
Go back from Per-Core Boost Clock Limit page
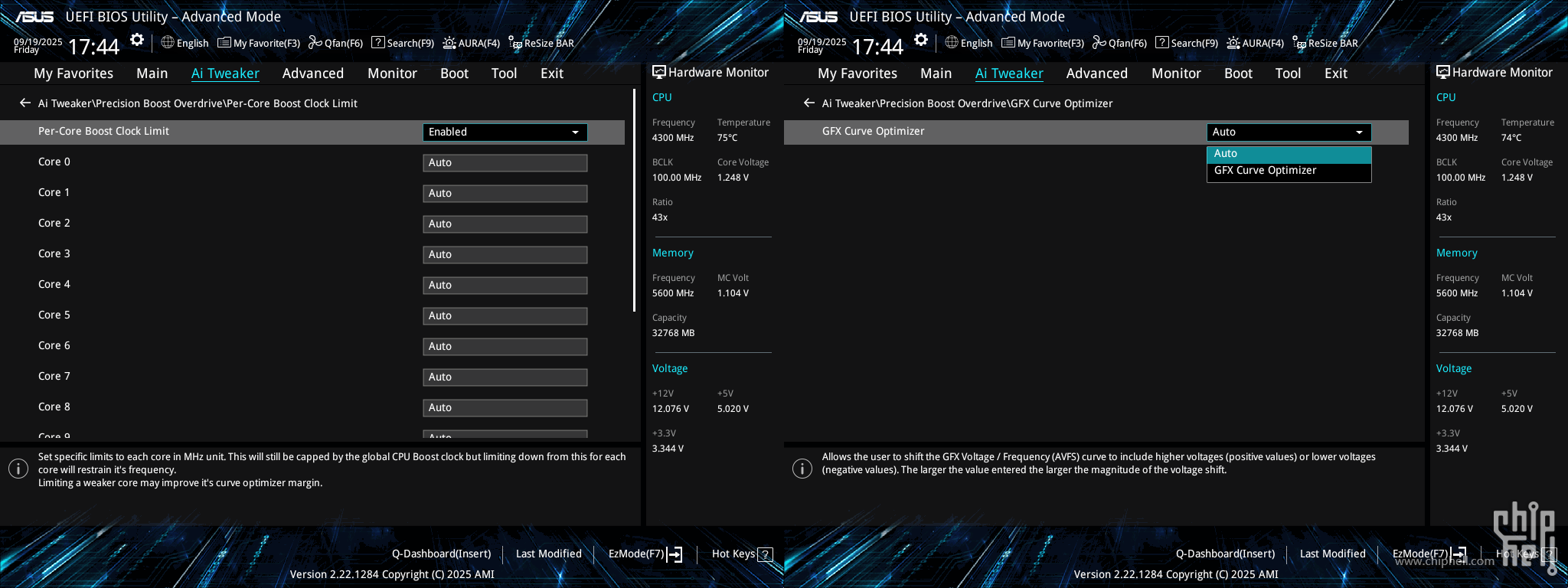click(25, 103)
